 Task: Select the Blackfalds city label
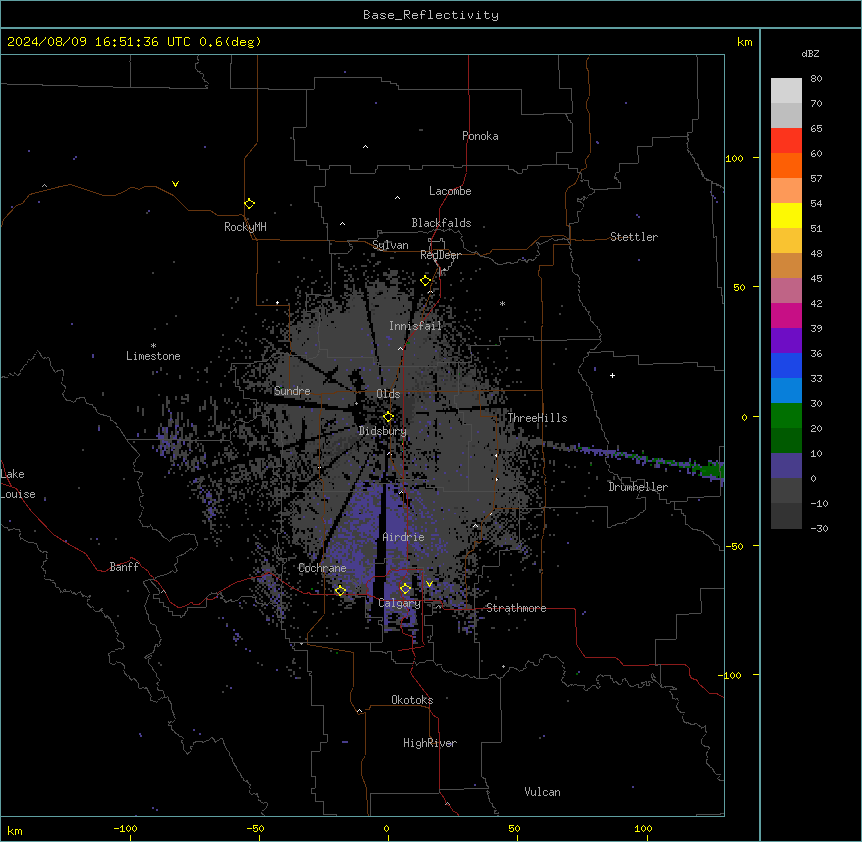coord(441,223)
